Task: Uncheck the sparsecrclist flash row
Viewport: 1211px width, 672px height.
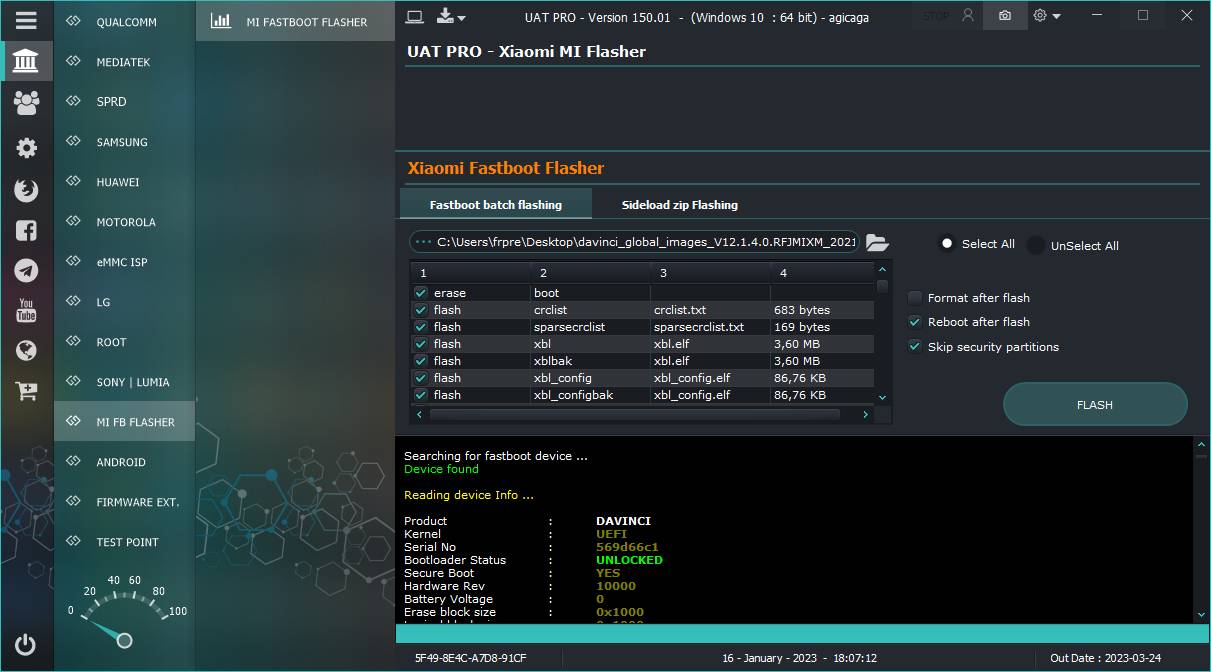Action: [421, 327]
